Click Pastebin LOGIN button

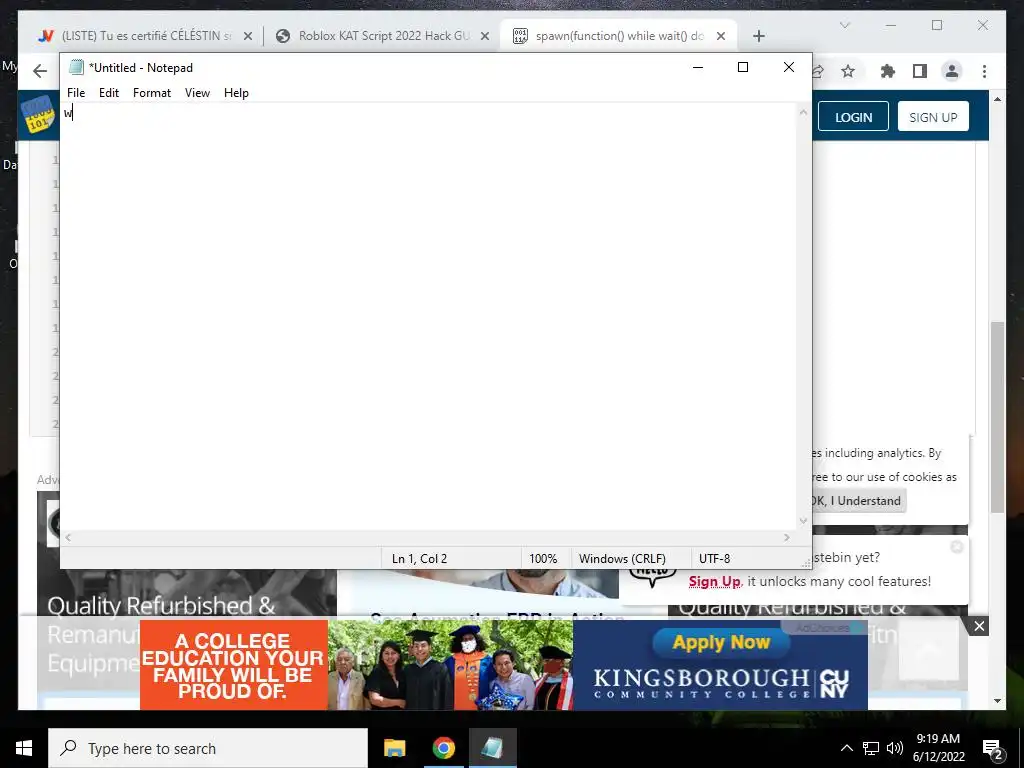[853, 117]
